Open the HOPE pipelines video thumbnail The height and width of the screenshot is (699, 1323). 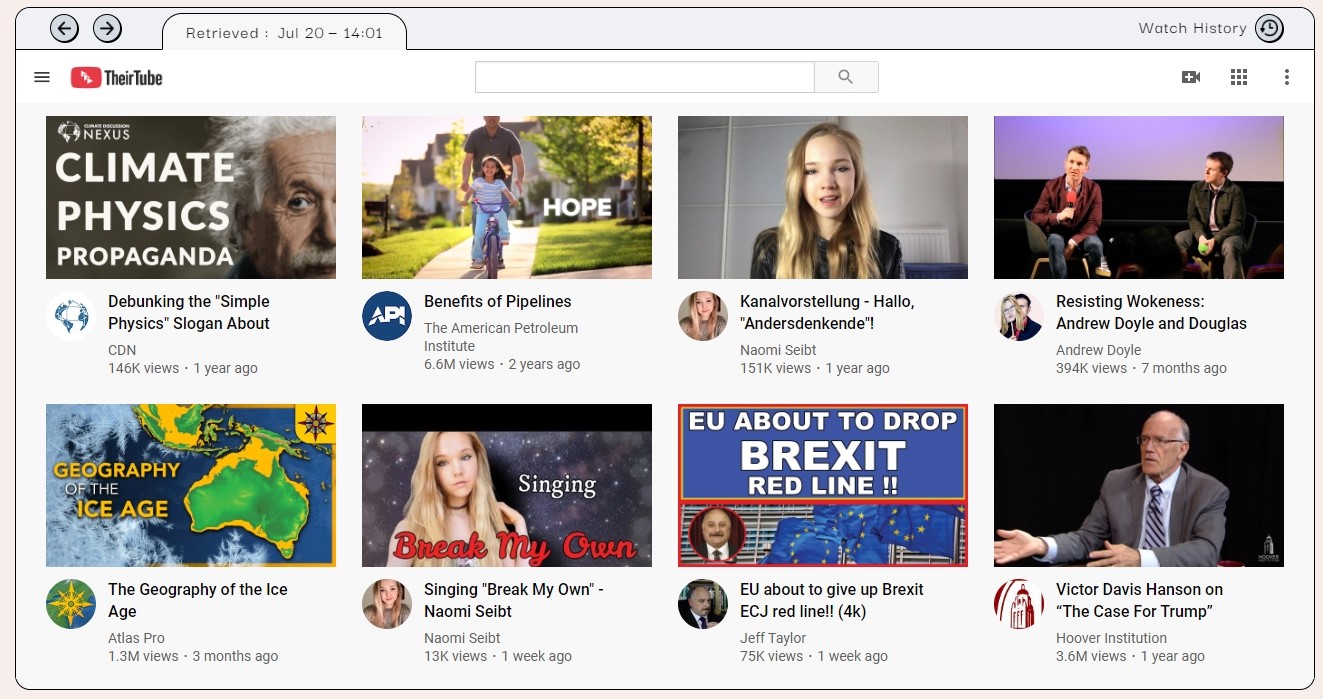click(x=507, y=197)
